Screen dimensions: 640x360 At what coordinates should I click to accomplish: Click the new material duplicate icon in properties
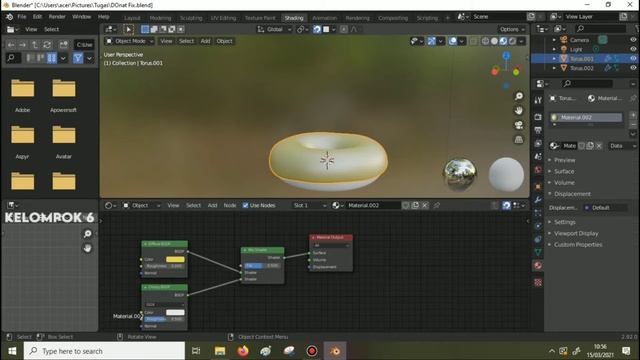pyautogui.click(x=590, y=146)
